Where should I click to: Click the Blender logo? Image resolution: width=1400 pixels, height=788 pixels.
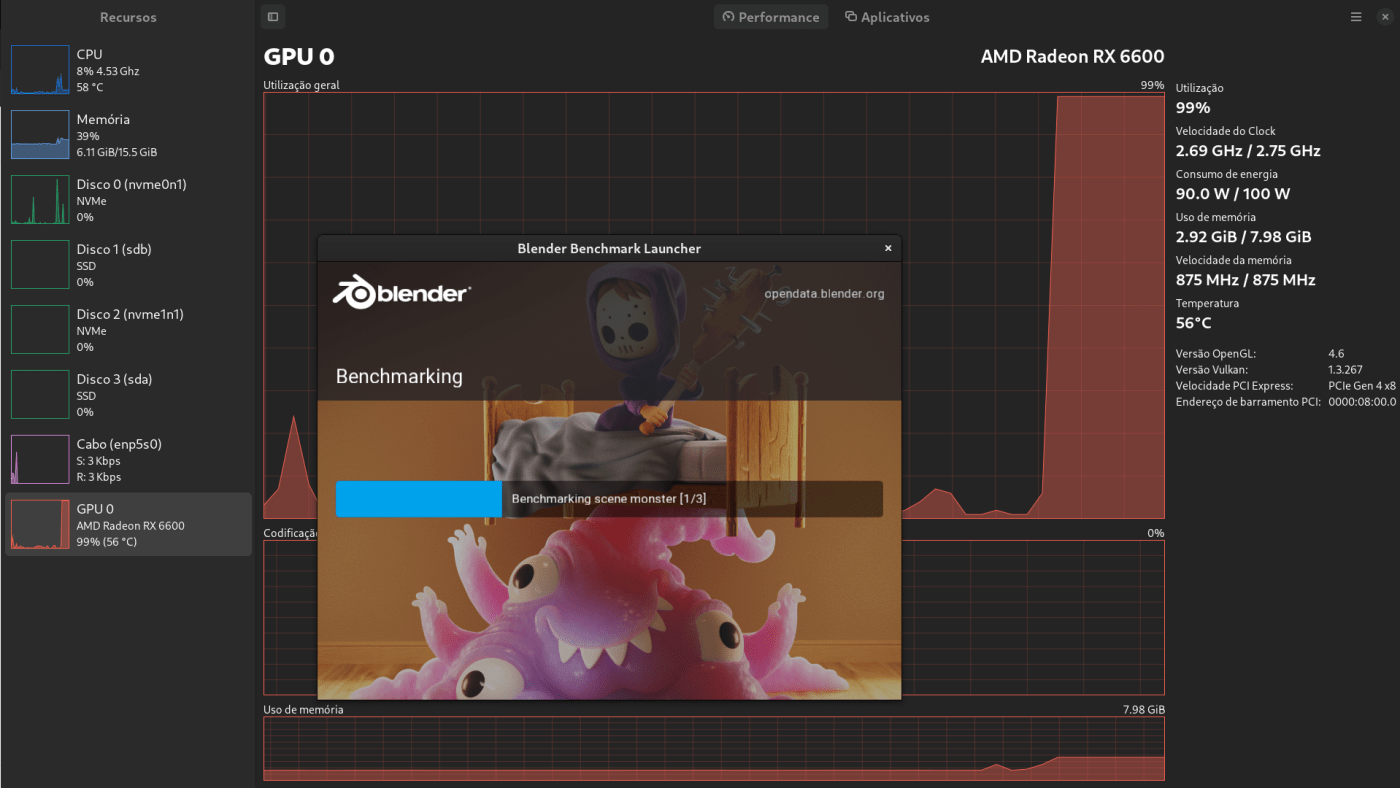click(401, 294)
